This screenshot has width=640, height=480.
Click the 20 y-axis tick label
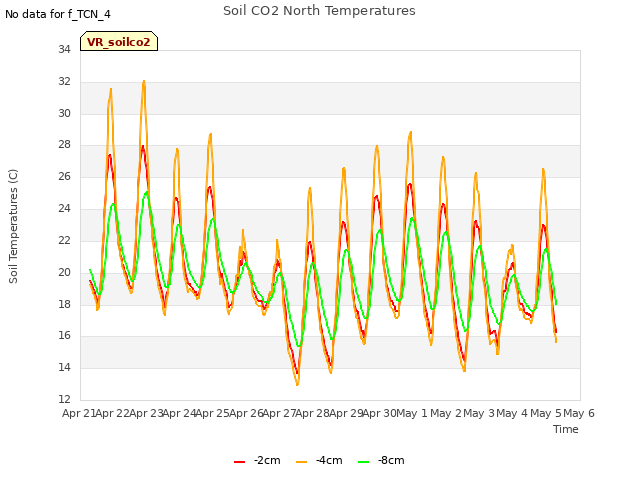pos(64,272)
